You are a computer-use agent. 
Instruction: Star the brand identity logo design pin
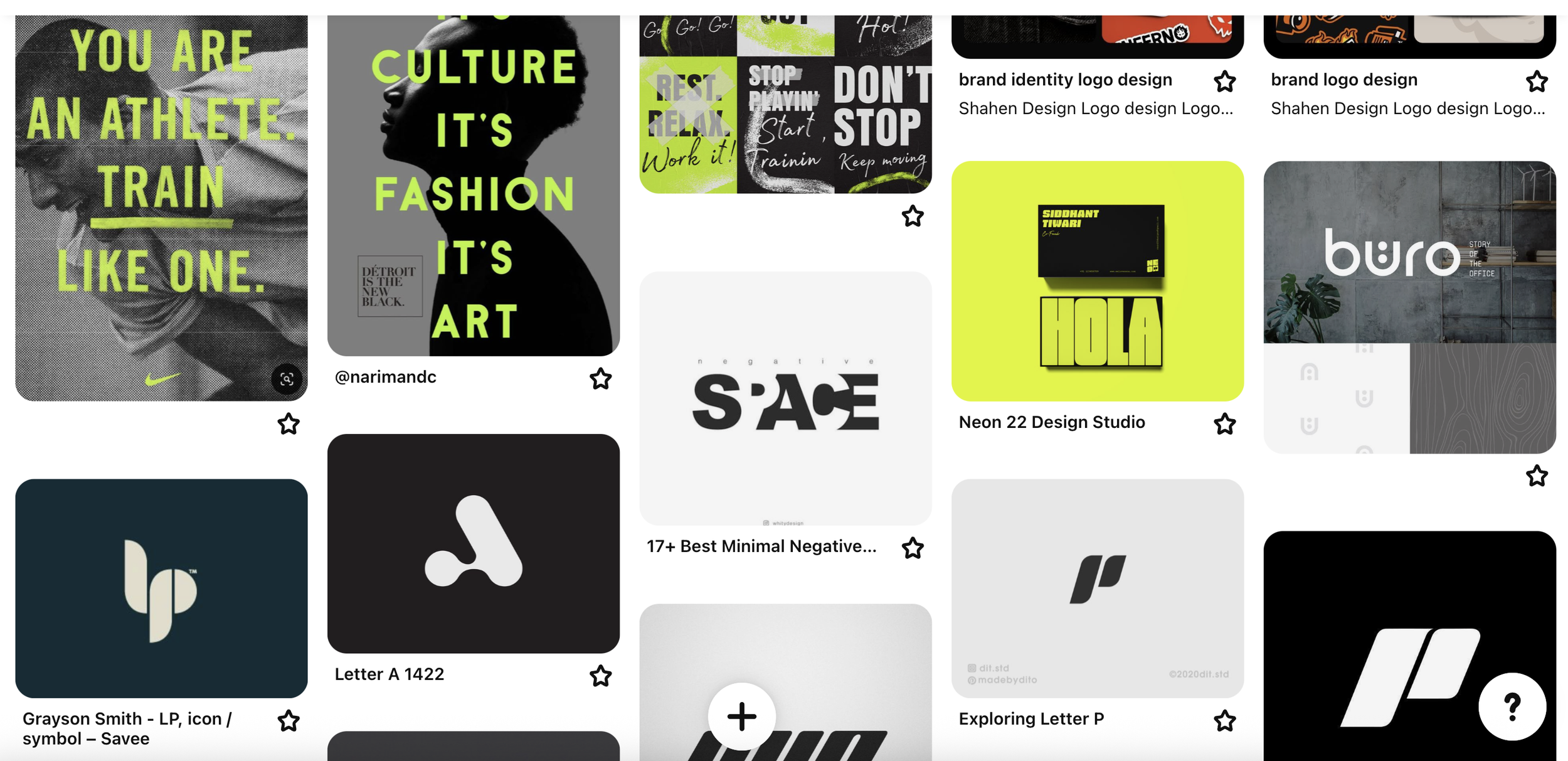pyautogui.click(x=1224, y=82)
